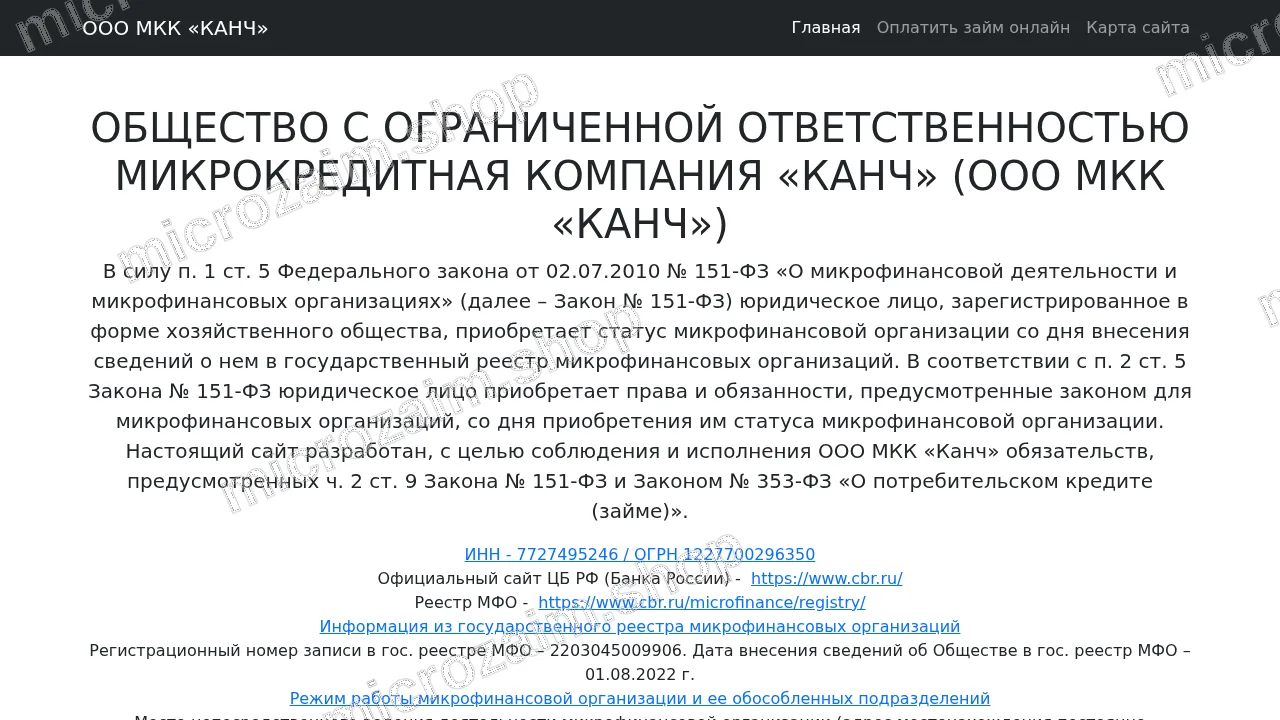The height and width of the screenshot is (720, 1280).
Task: Click the Регистрационный номер записи 2203045009906 text
Action: pyautogui.click(x=640, y=663)
